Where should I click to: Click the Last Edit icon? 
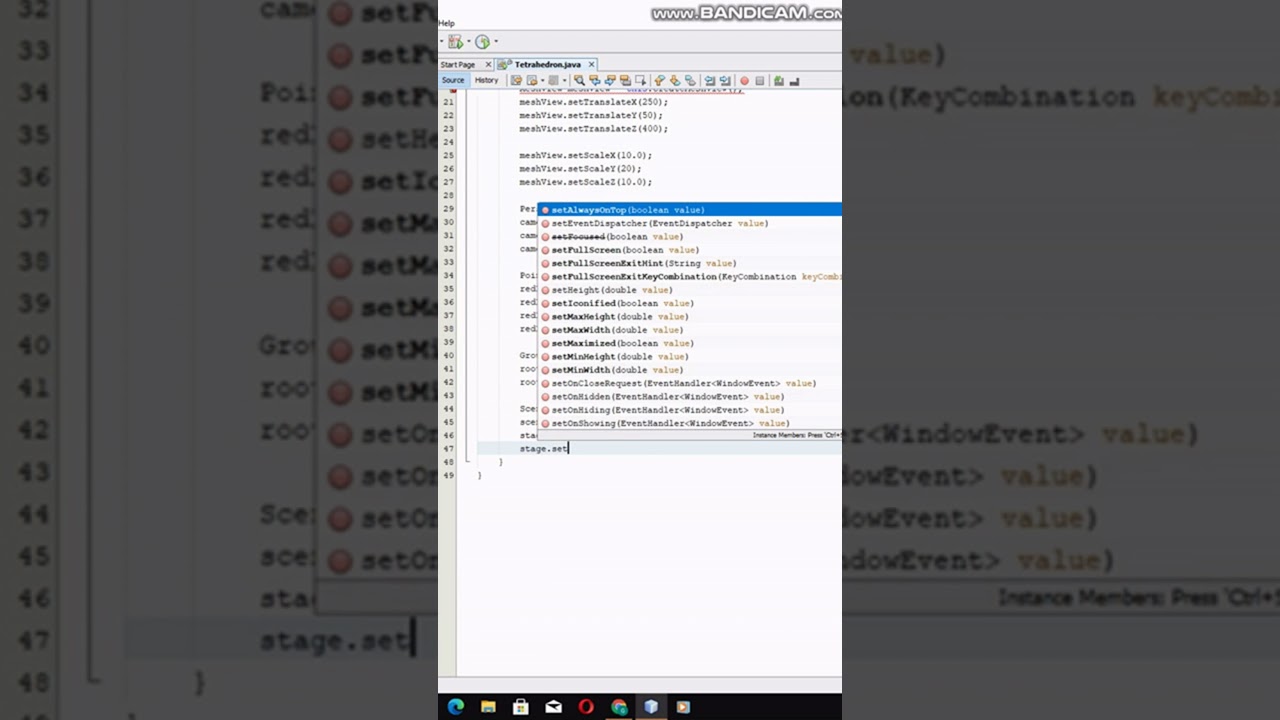coord(516,80)
